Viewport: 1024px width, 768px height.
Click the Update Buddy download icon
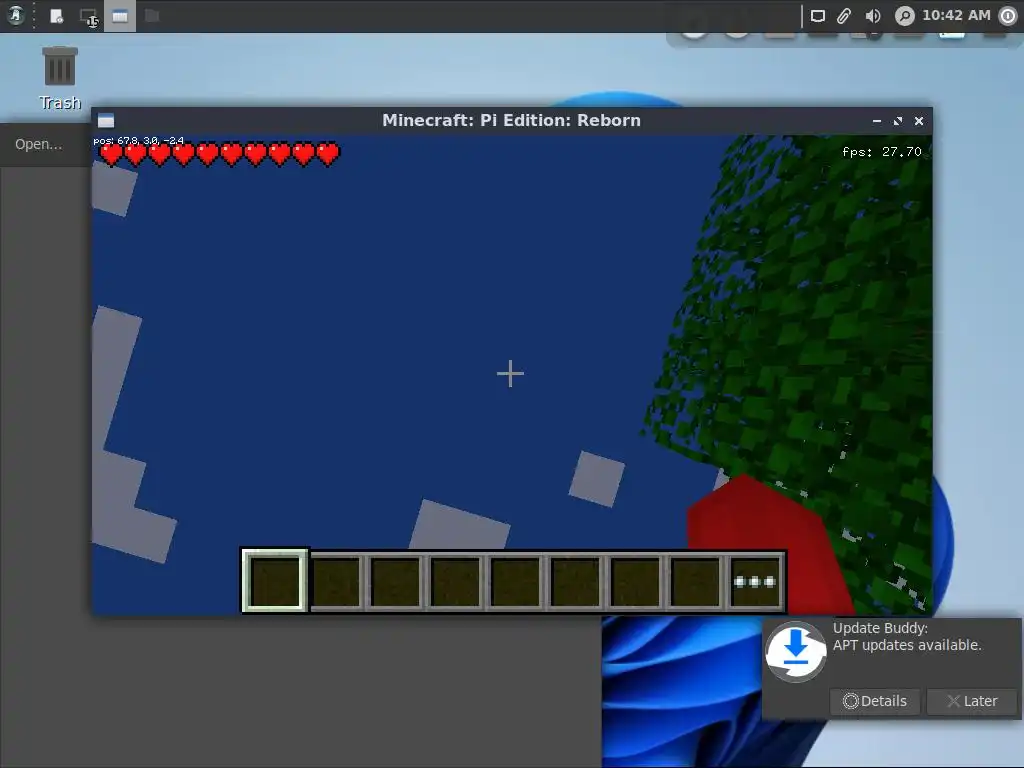(x=795, y=652)
